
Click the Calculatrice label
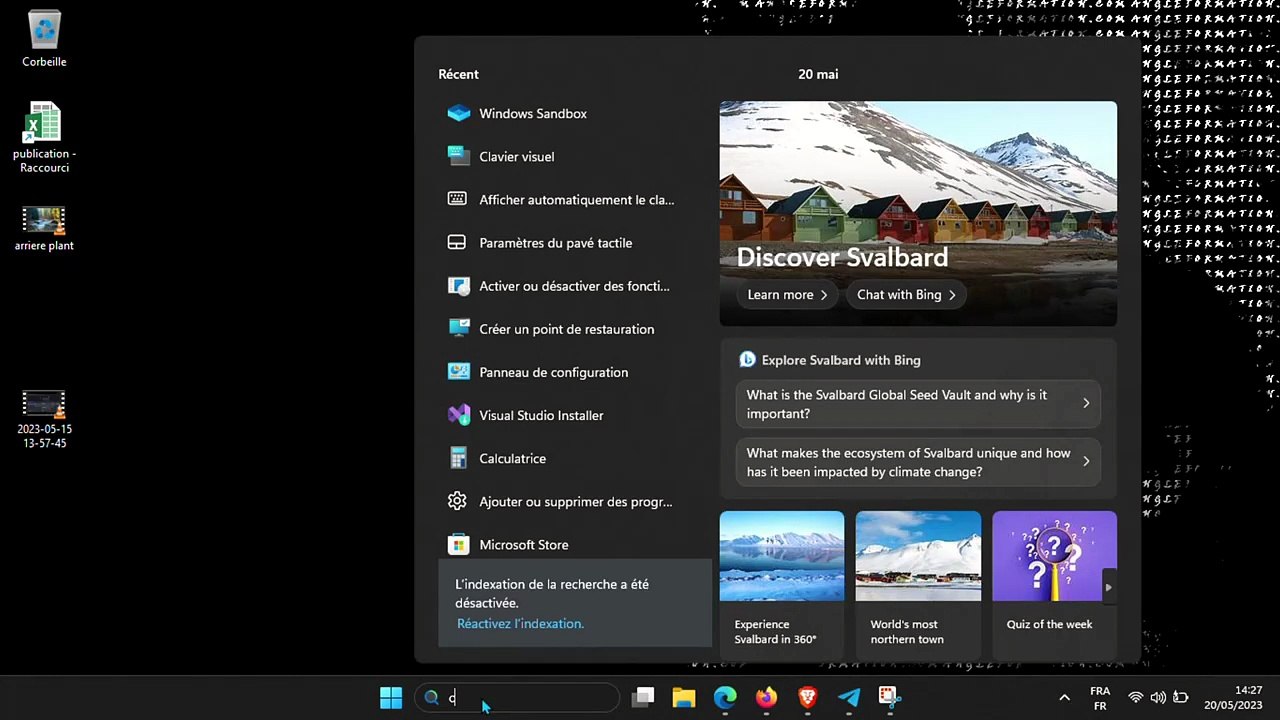pos(512,459)
